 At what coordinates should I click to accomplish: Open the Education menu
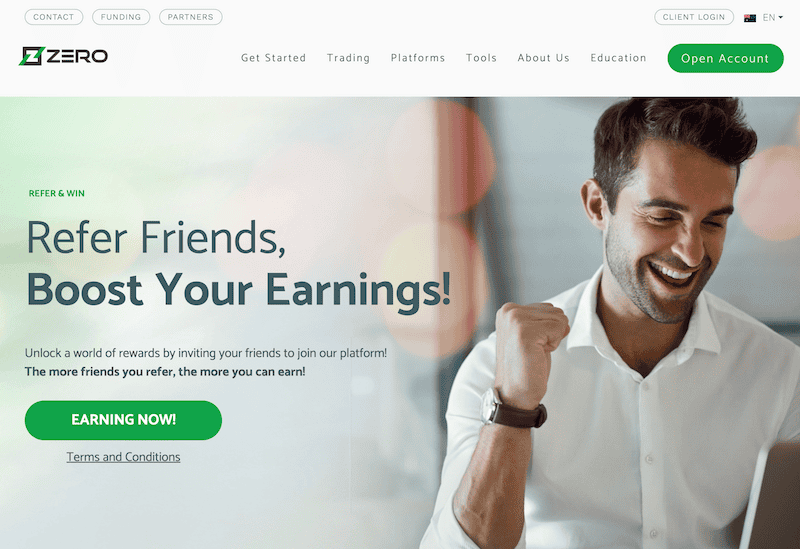click(x=618, y=58)
